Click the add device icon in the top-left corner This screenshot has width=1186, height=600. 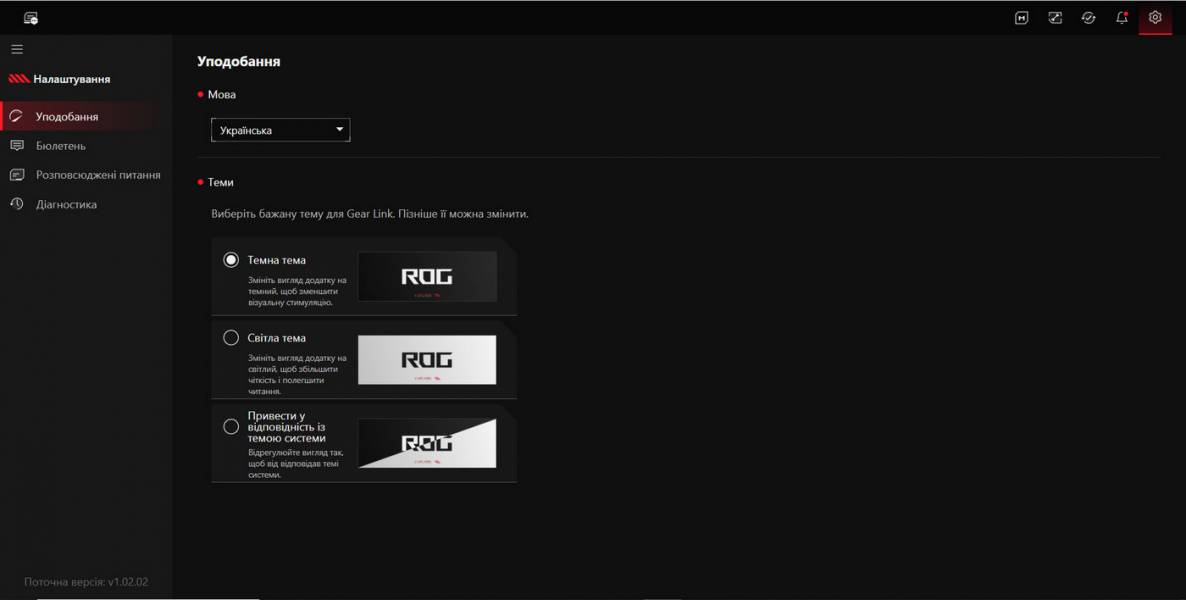click(x=30, y=17)
